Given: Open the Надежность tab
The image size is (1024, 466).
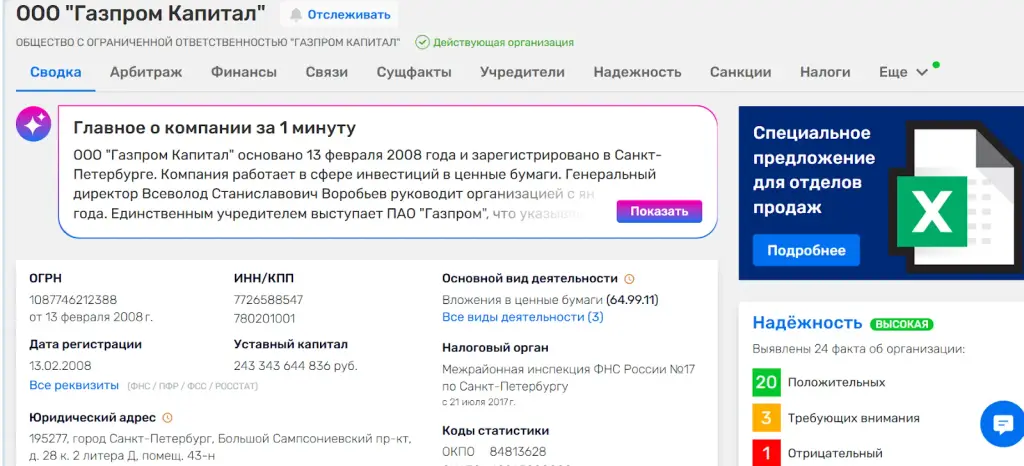Looking at the screenshot, I should (x=637, y=72).
